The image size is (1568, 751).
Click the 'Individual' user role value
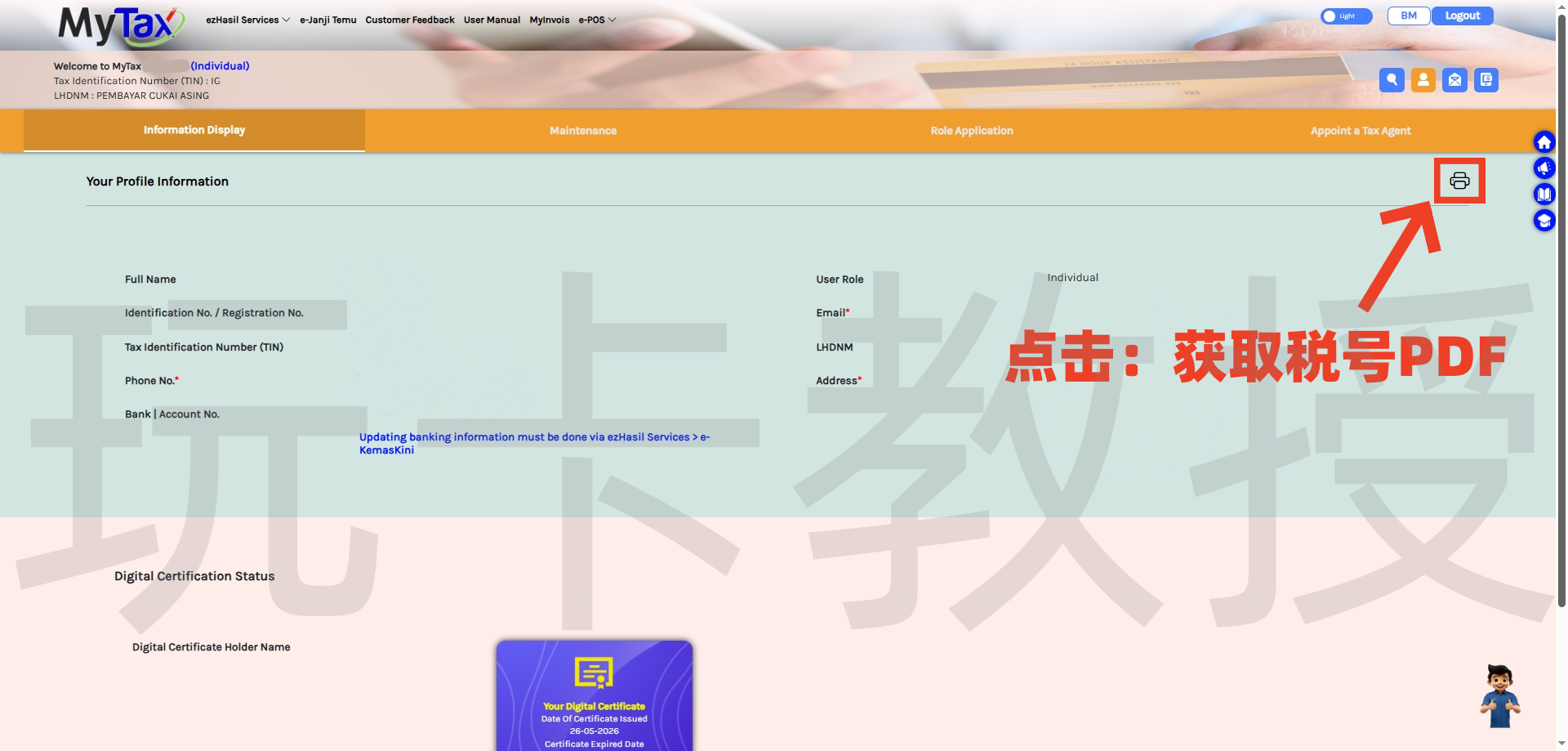point(1073,278)
